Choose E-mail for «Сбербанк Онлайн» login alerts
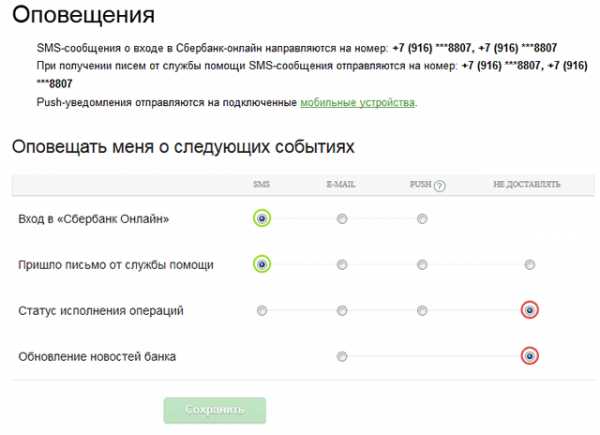Screen dimensions: 600x435 coord(342,219)
